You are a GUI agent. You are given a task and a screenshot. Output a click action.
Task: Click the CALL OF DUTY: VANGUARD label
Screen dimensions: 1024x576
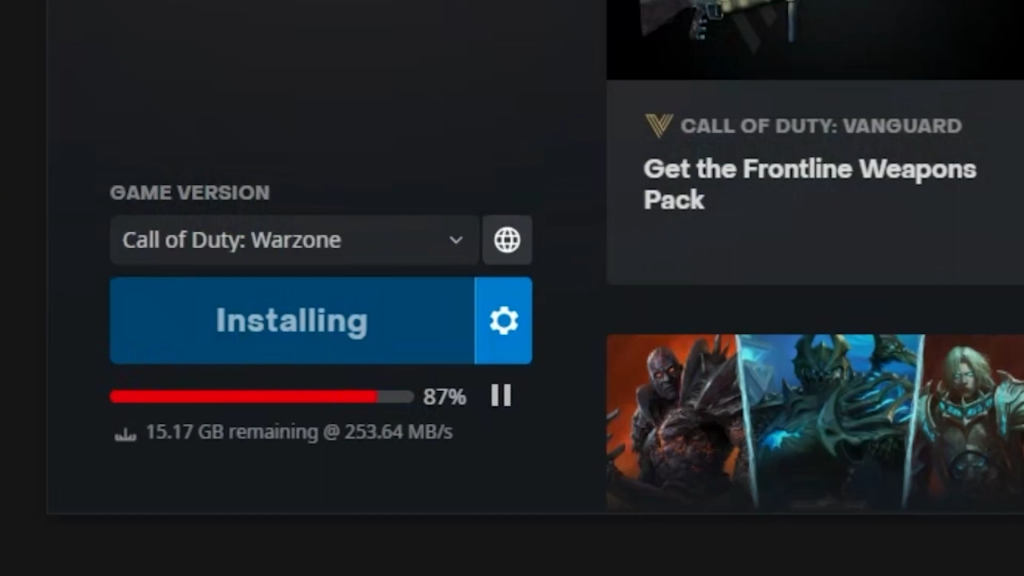821,125
